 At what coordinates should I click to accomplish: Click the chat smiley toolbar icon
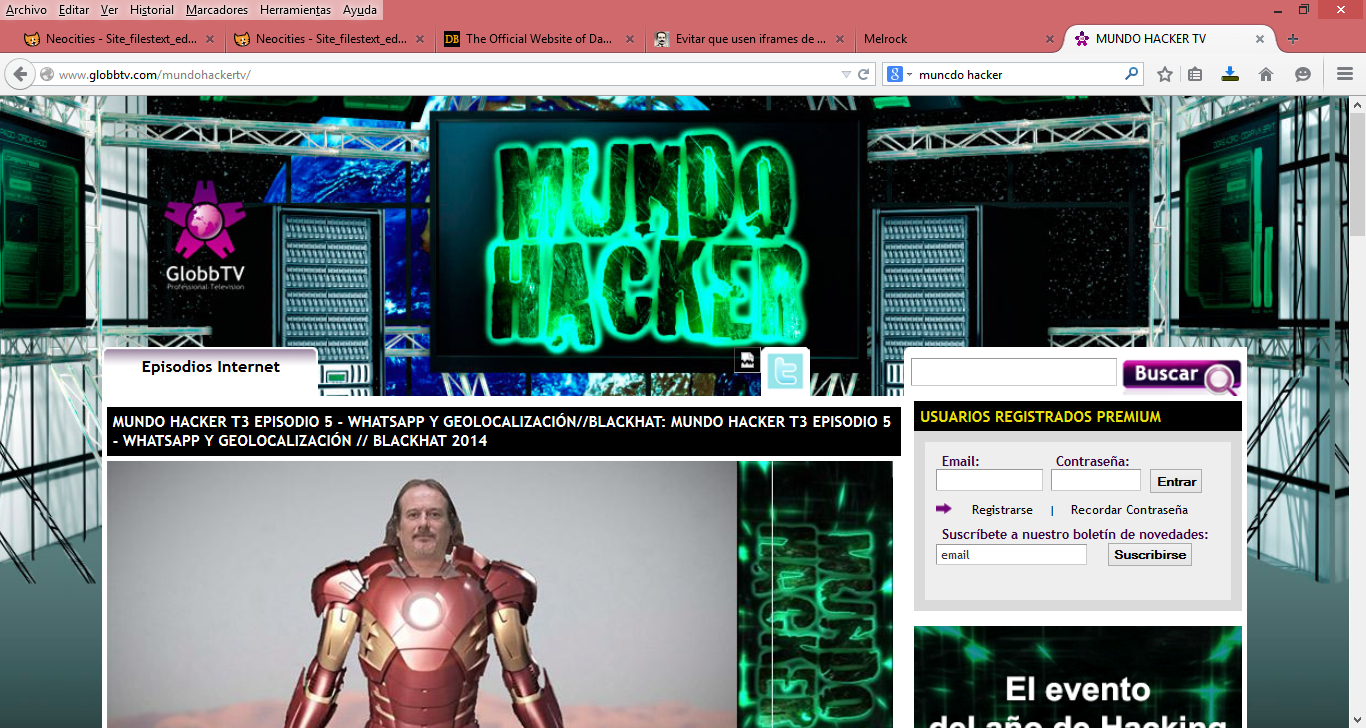tap(1302, 74)
